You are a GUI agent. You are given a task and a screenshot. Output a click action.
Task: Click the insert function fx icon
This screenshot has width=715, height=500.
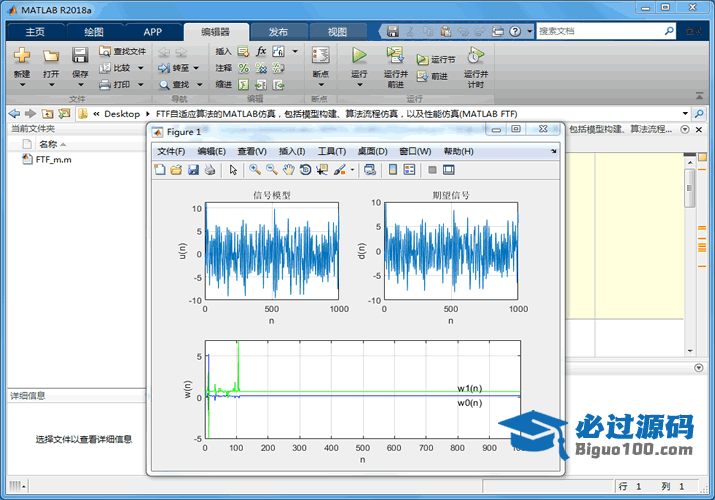coord(261,51)
